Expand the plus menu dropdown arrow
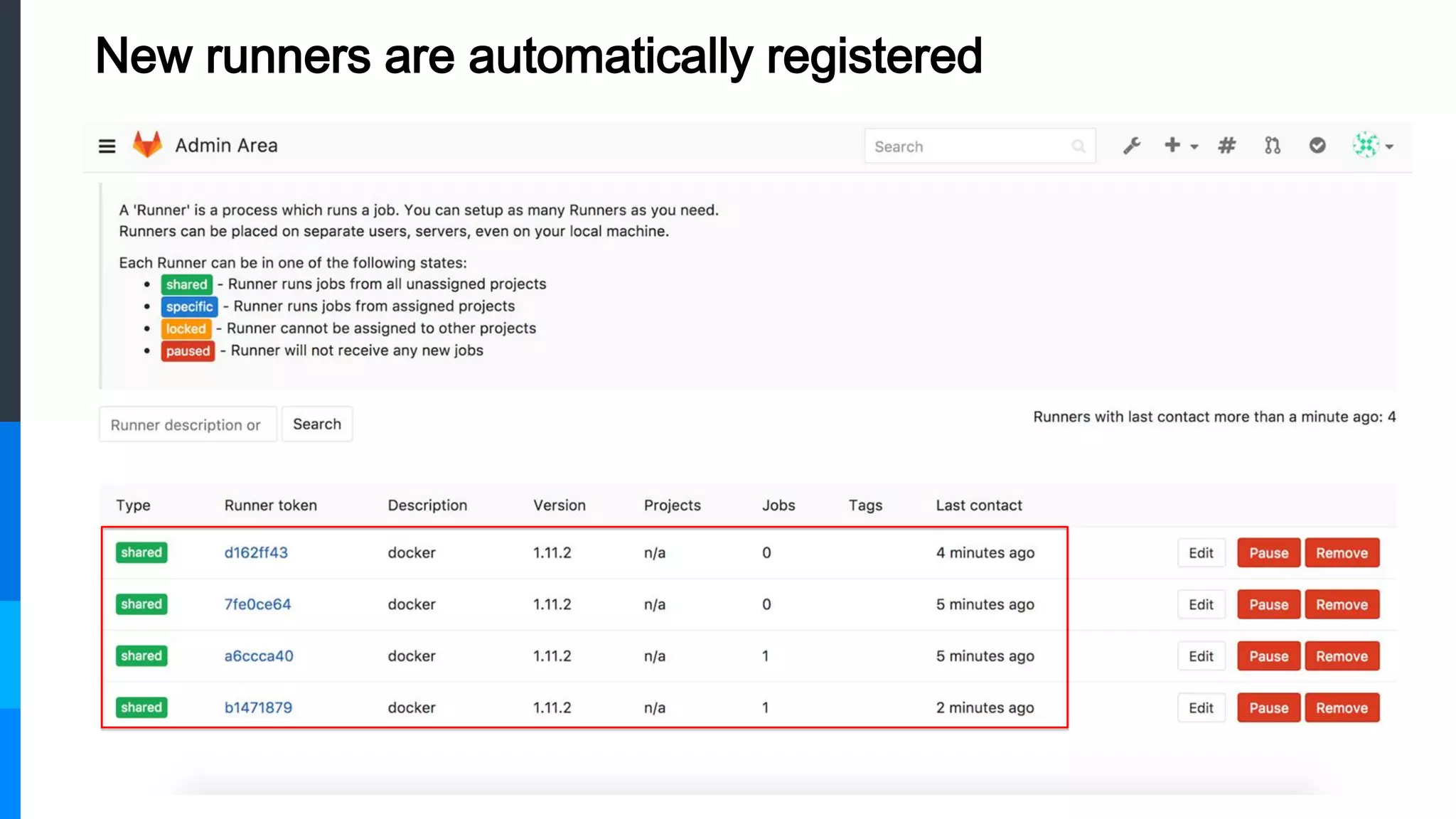This screenshot has height=819, width=1456. (1194, 147)
